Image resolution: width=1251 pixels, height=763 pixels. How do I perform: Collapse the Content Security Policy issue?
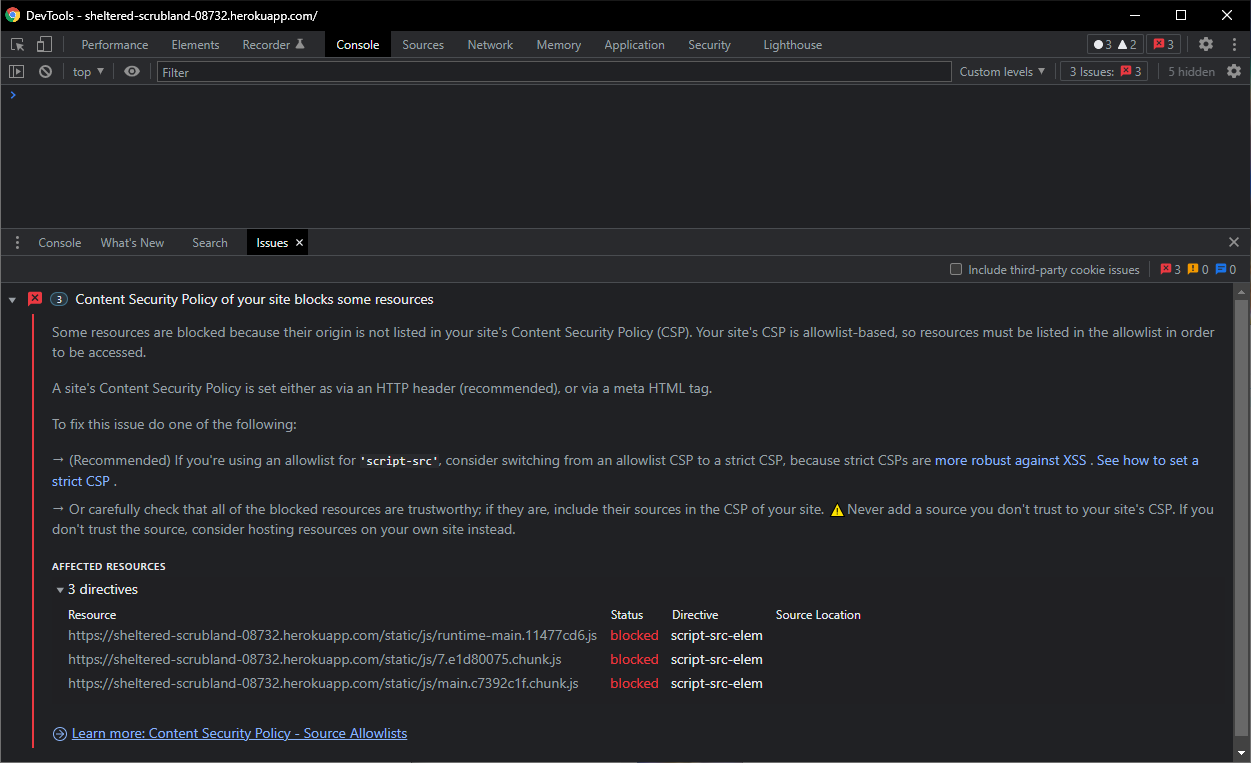click(12, 299)
